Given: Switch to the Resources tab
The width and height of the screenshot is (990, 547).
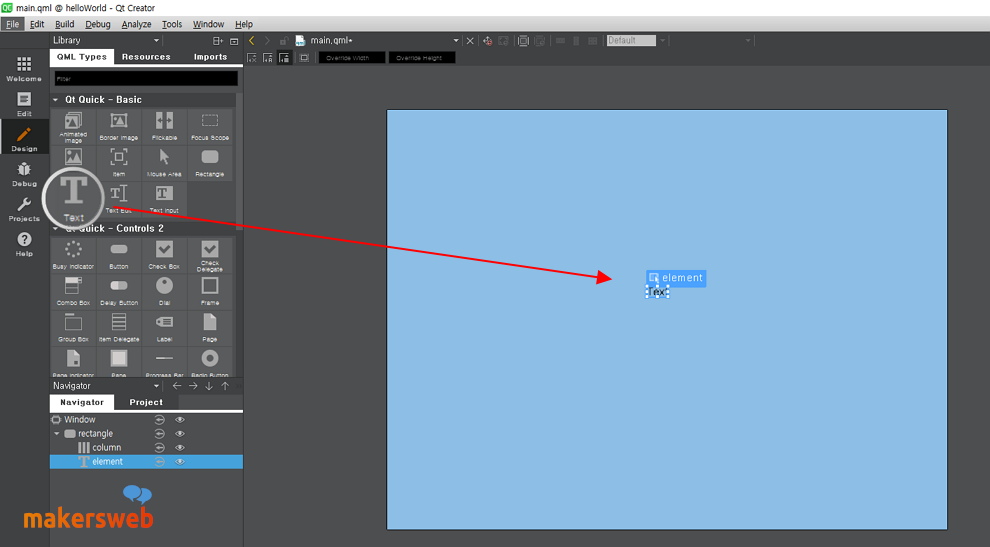Looking at the screenshot, I should [x=146, y=57].
